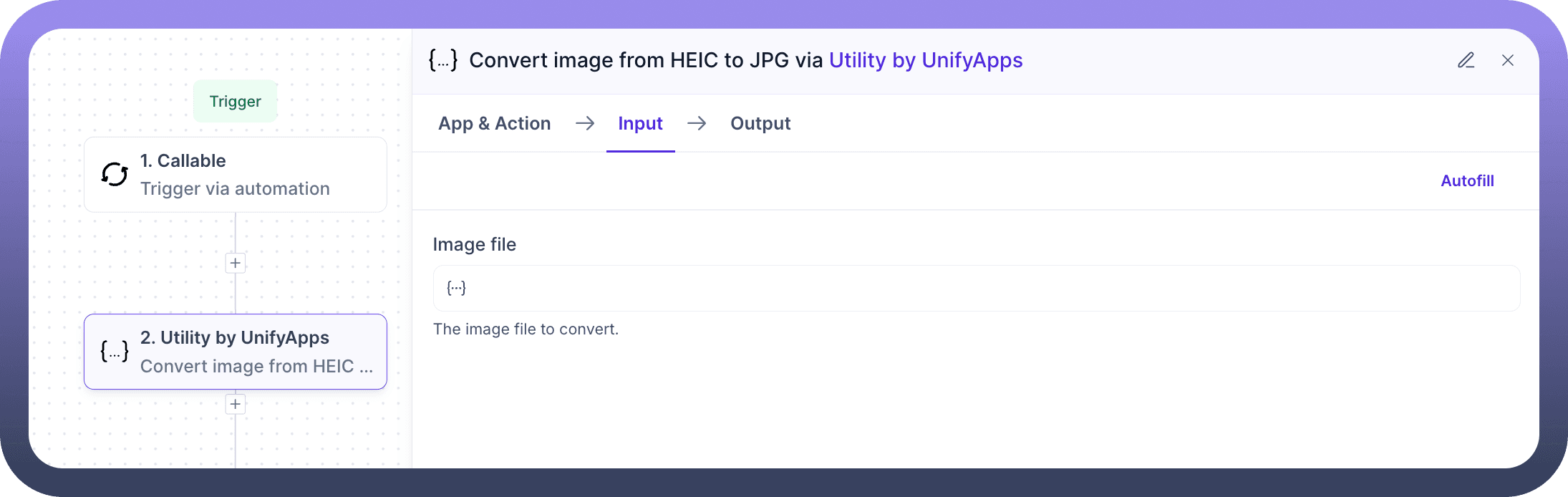Add a step below the Utility by UnifyApps node

235,404
